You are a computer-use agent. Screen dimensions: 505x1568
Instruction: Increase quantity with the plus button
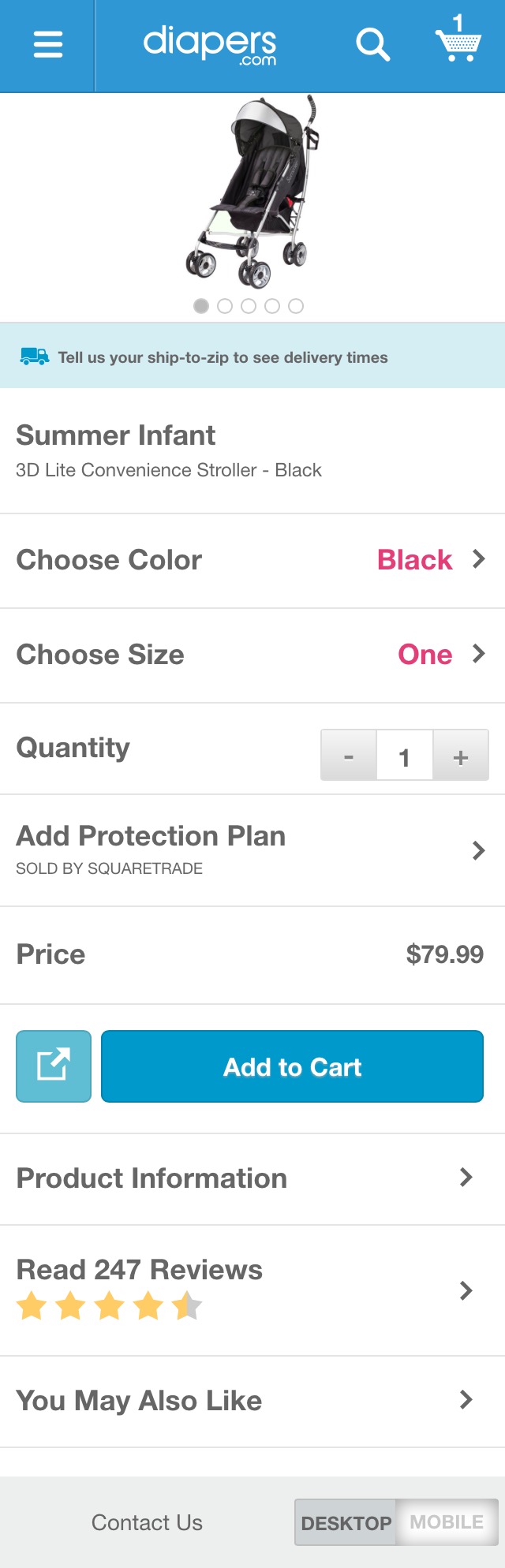click(x=461, y=757)
